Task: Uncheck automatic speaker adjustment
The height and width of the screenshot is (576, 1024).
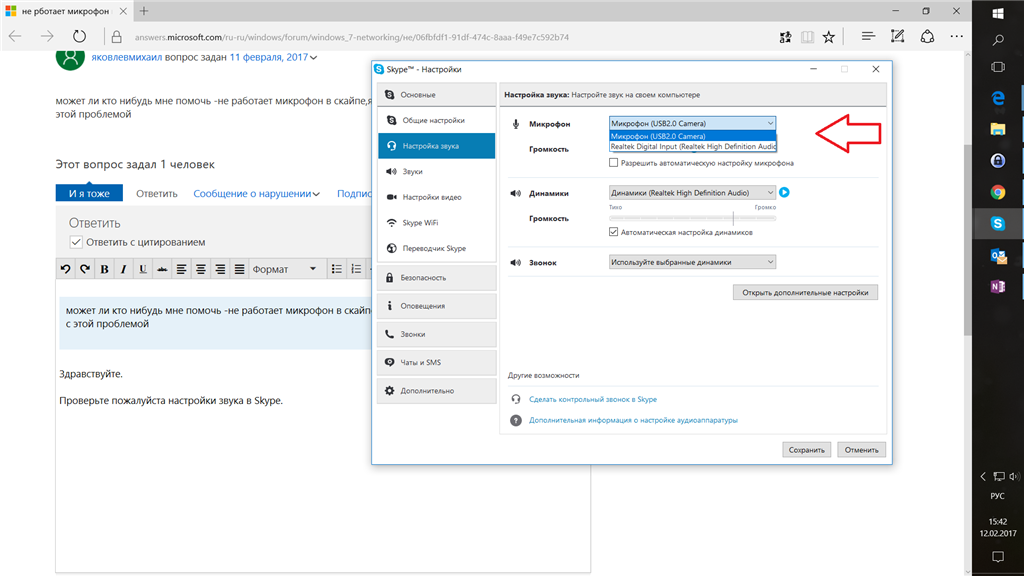Action: (x=613, y=232)
